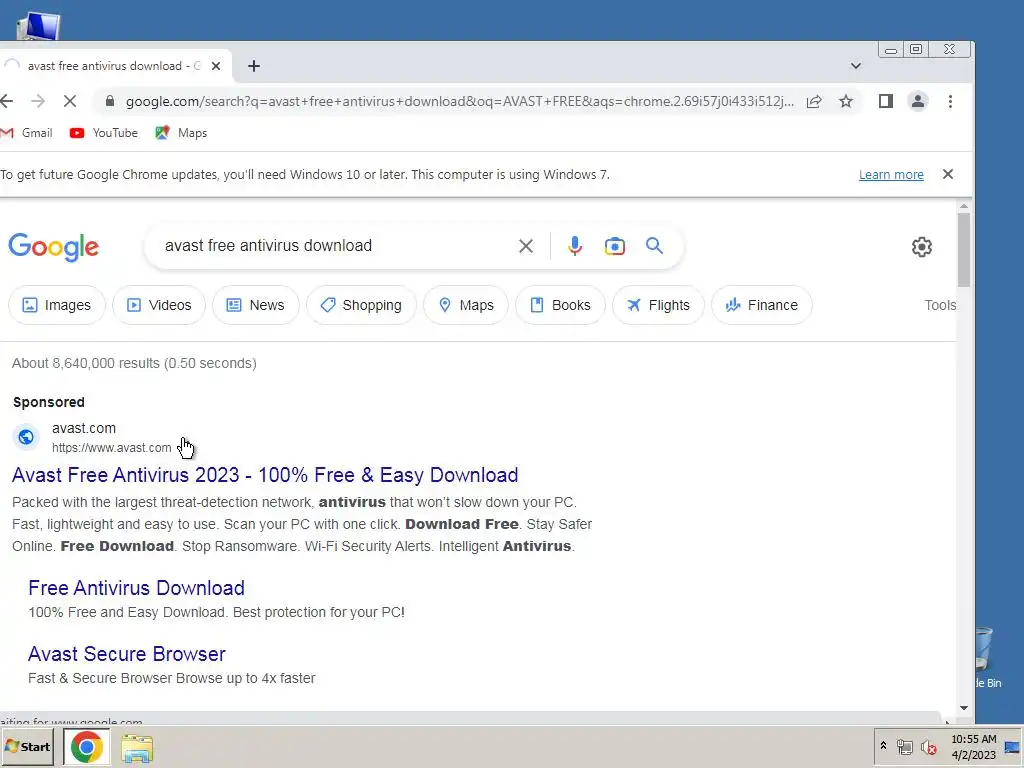The height and width of the screenshot is (768, 1024).
Task: Open a new tab with plus button
Action: 254,66
